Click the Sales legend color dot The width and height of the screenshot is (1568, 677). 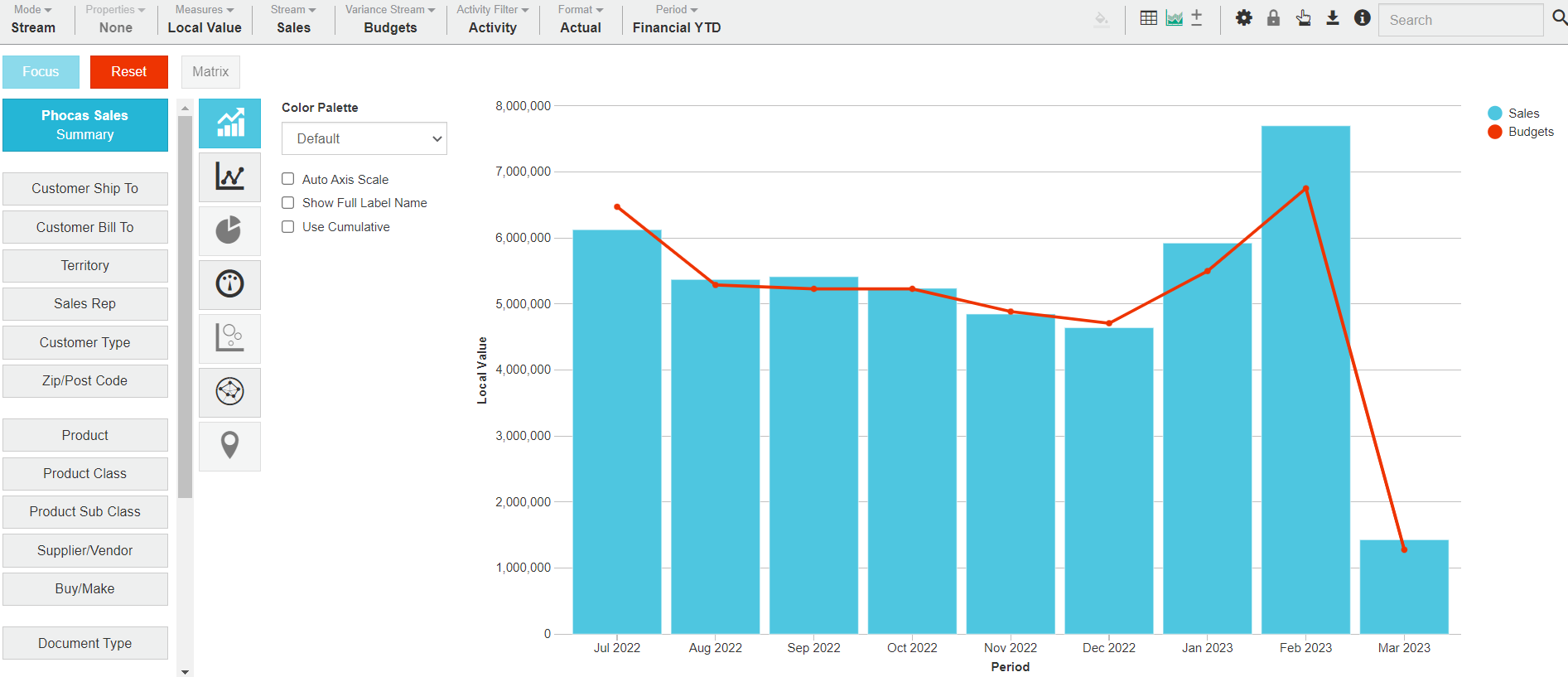1495,114
